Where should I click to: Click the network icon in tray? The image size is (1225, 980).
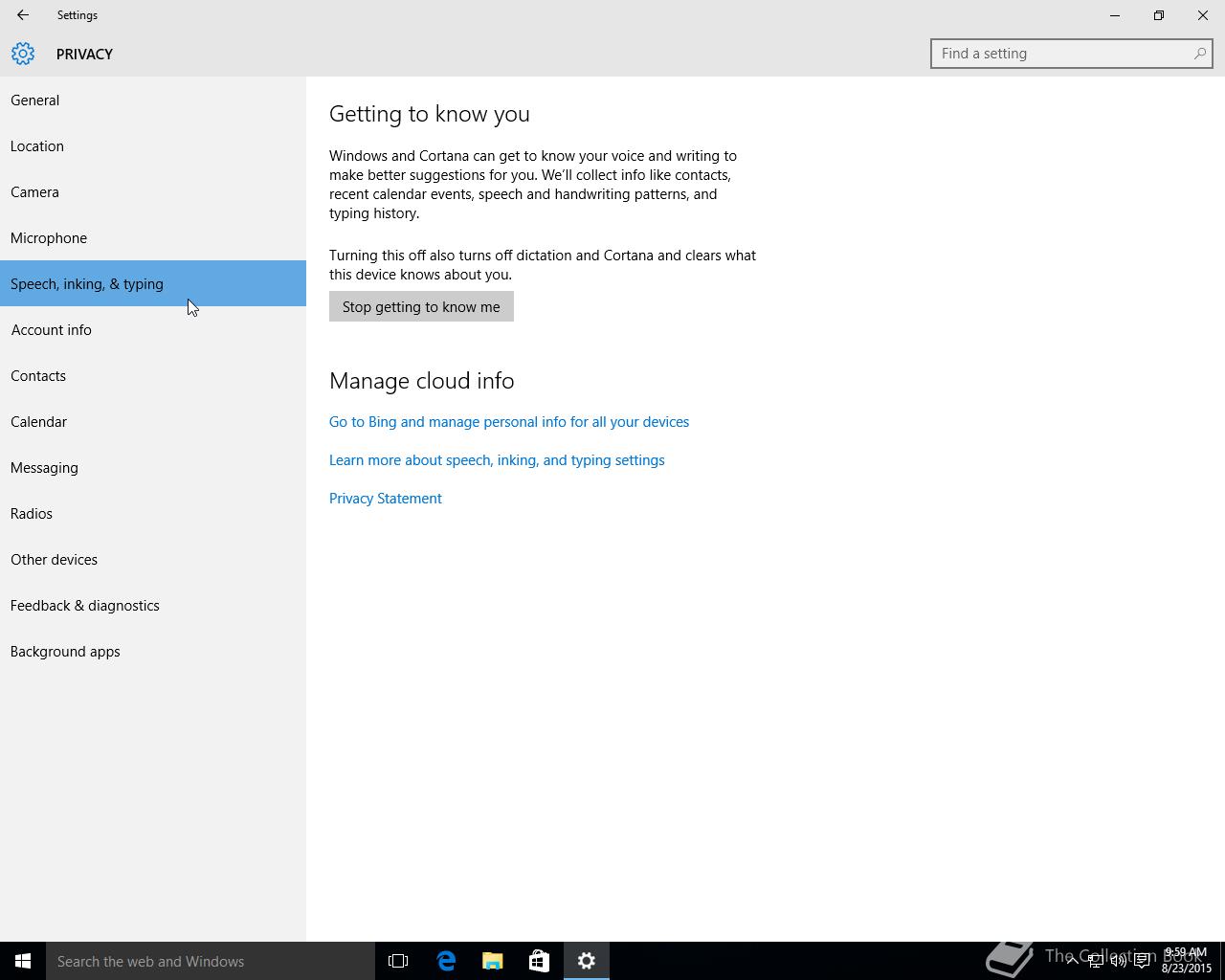coord(1096,961)
